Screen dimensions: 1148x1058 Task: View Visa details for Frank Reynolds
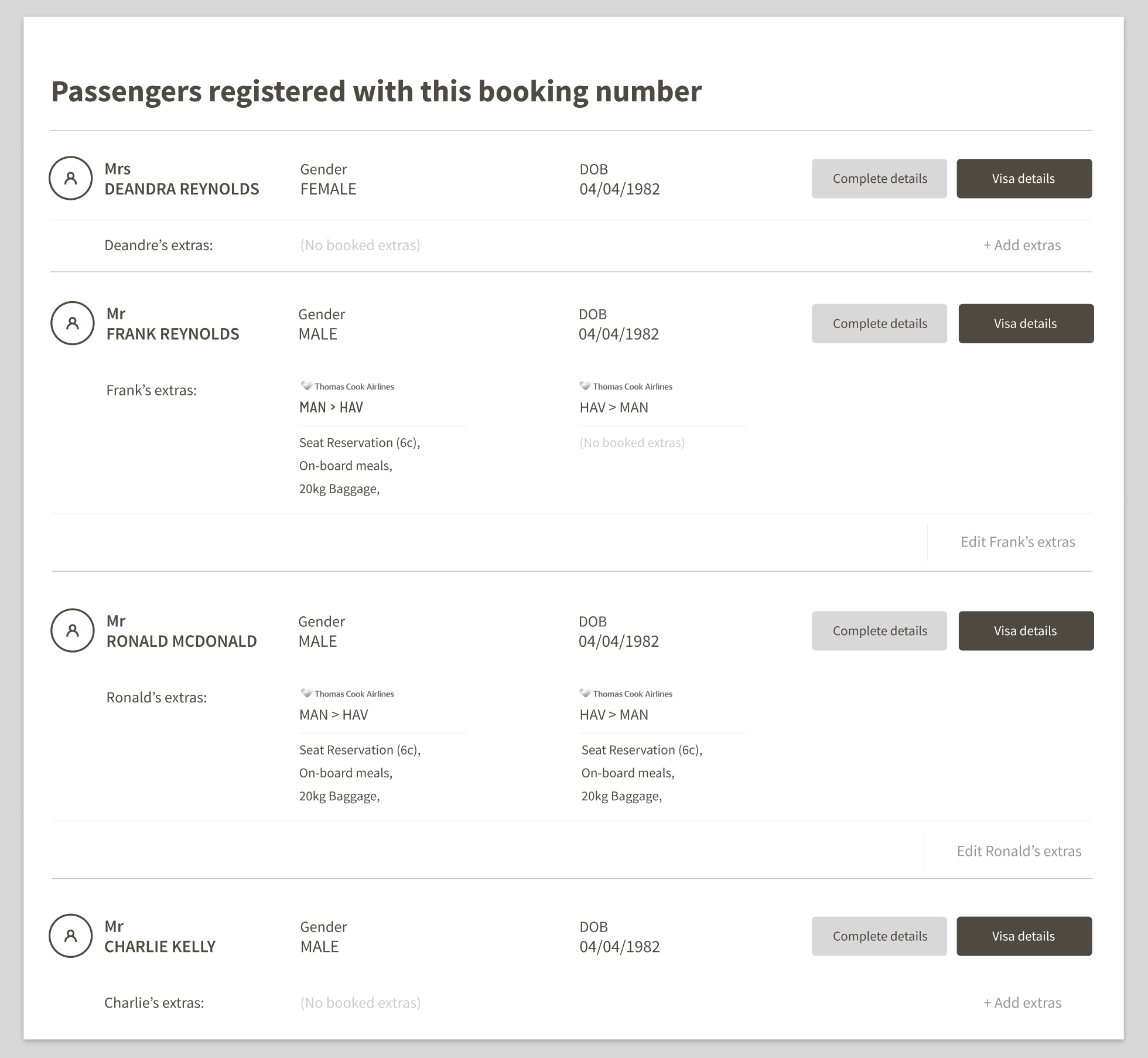tap(1026, 323)
